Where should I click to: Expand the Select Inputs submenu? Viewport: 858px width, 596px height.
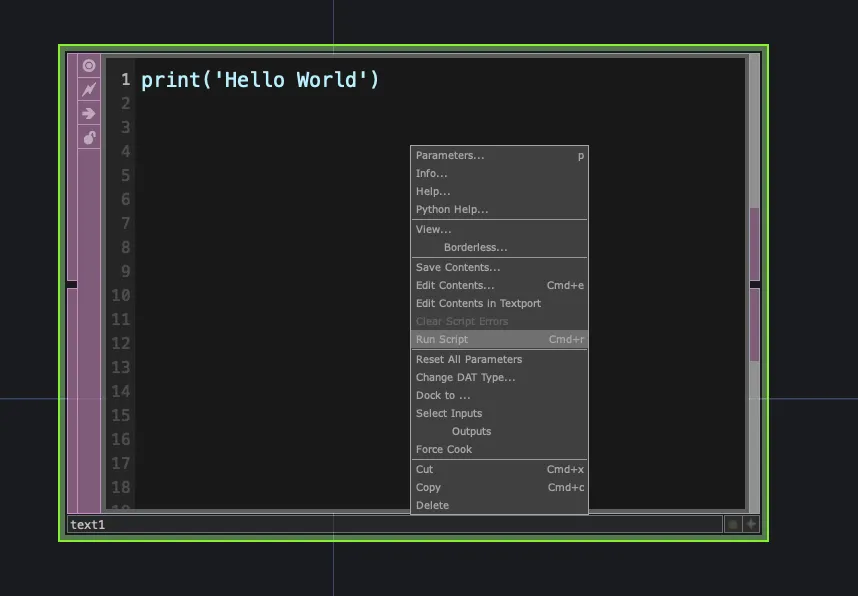coord(449,413)
